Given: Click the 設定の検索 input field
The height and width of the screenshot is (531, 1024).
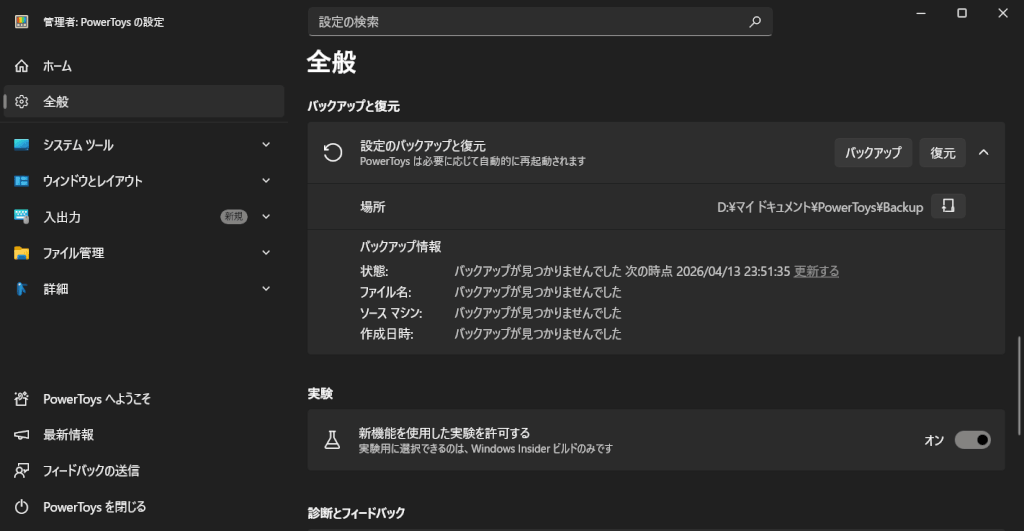Looking at the screenshot, I should pos(530,21).
